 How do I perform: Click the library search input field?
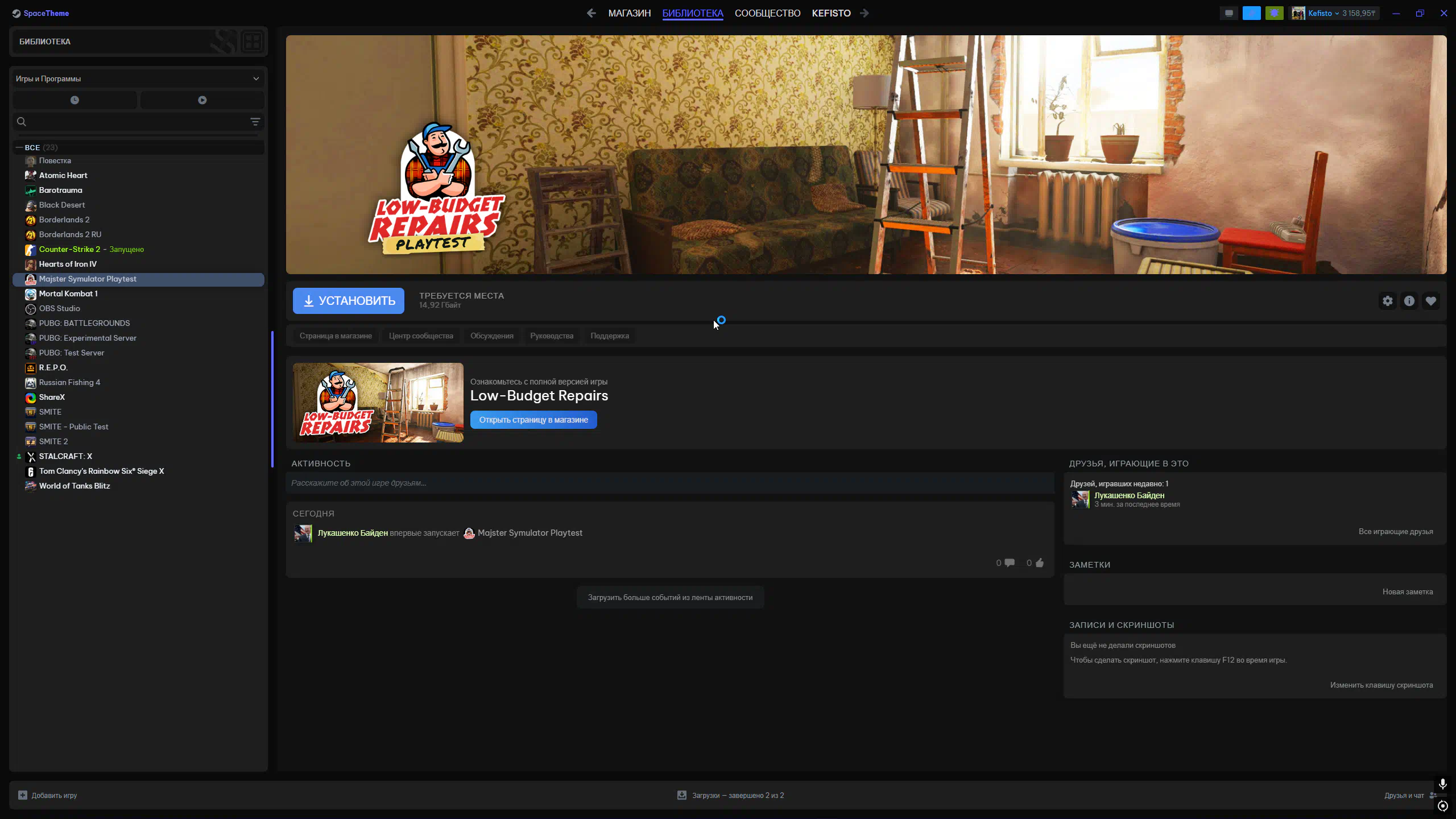pyautogui.click(x=138, y=122)
